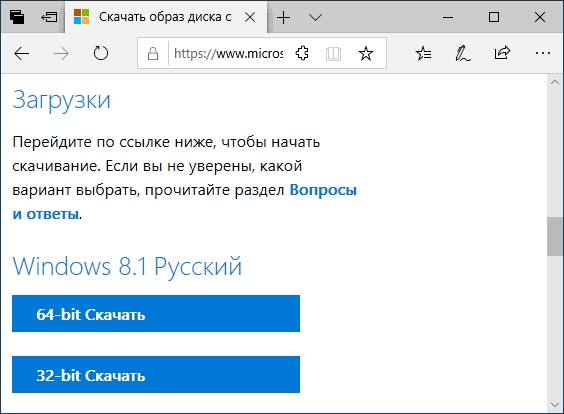Add this page to favorites star
Image resolution: width=564 pixels, height=414 pixels.
tap(366, 54)
